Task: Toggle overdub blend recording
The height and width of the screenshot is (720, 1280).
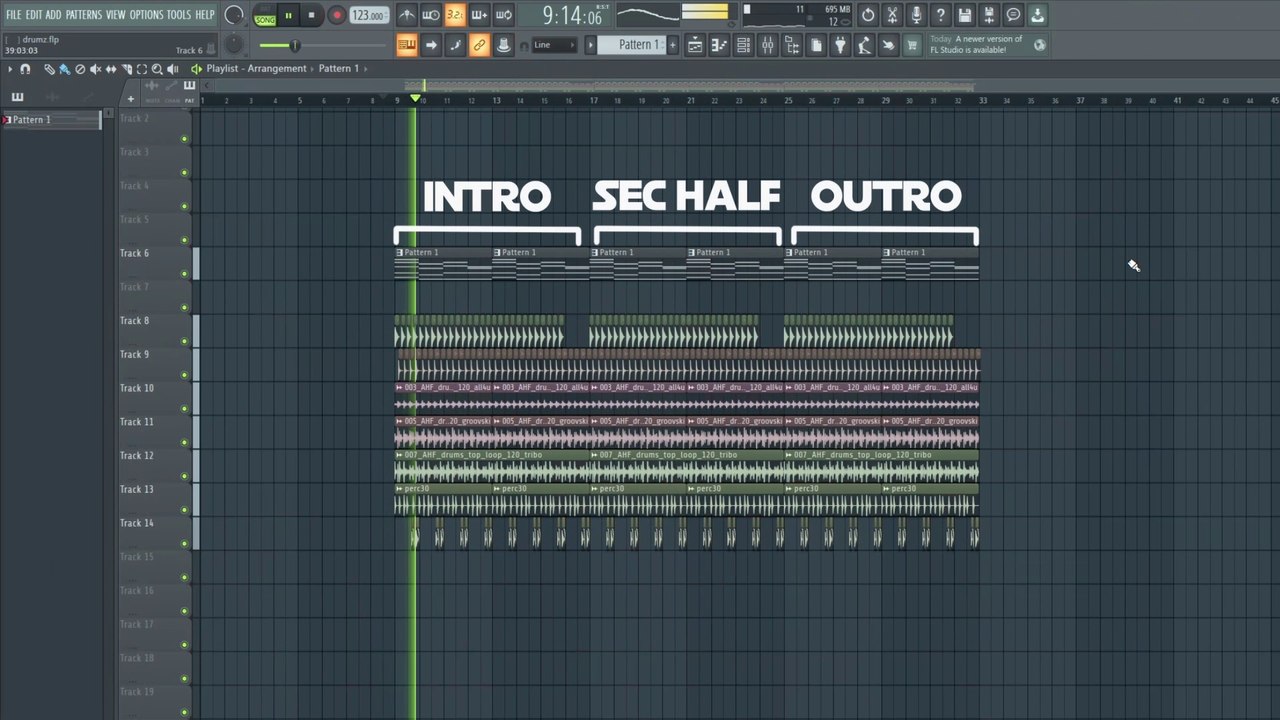Action: click(479, 15)
